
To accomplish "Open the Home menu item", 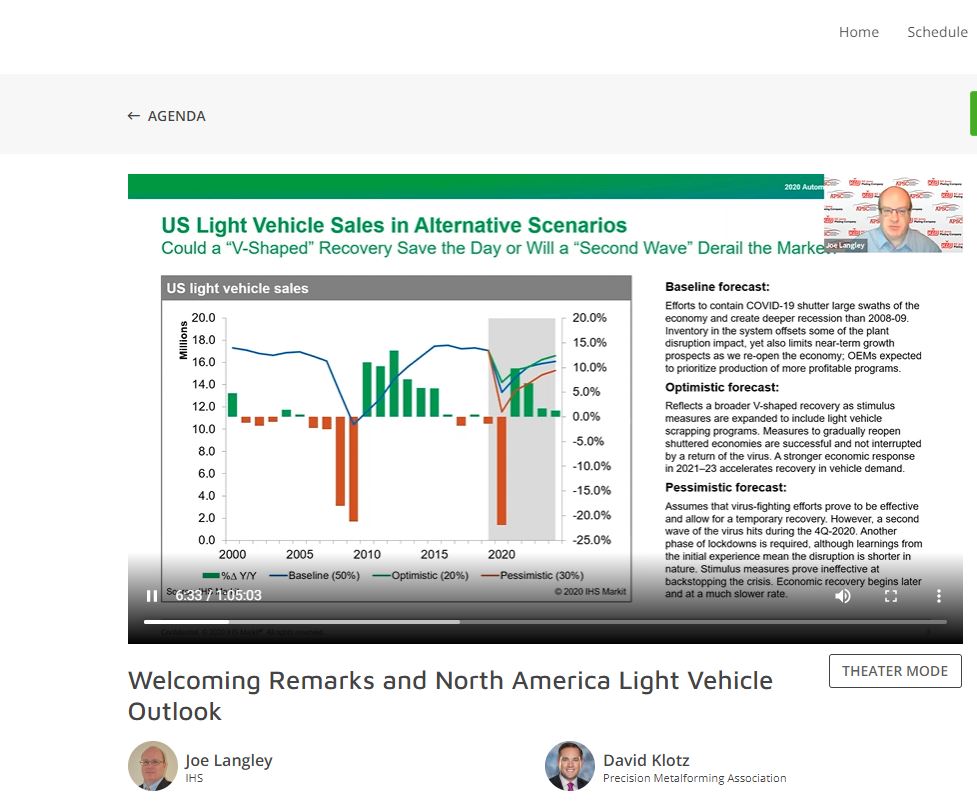I will point(859,32).
